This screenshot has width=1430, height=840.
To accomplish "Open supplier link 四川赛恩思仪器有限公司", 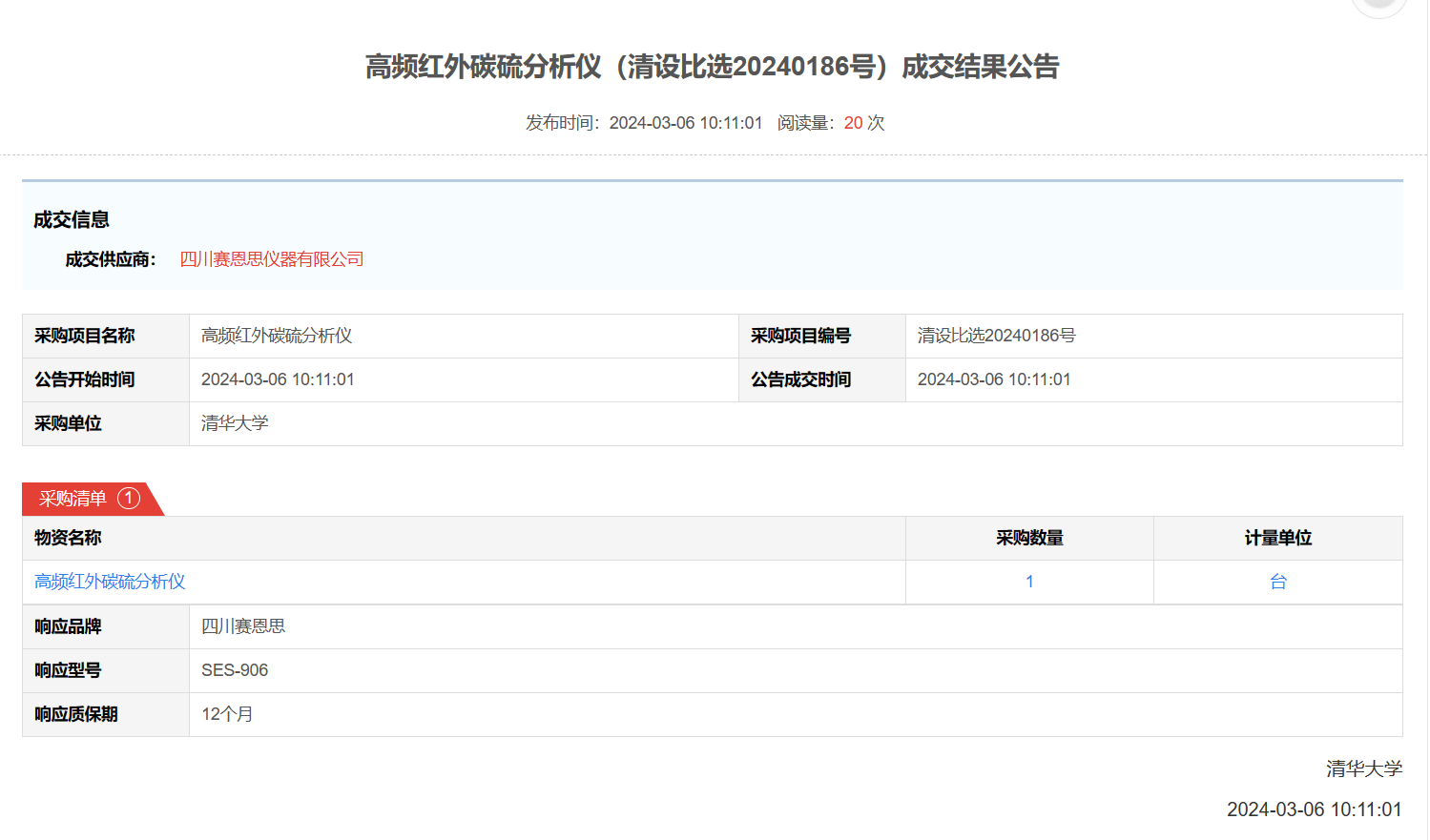I will 272,259.
